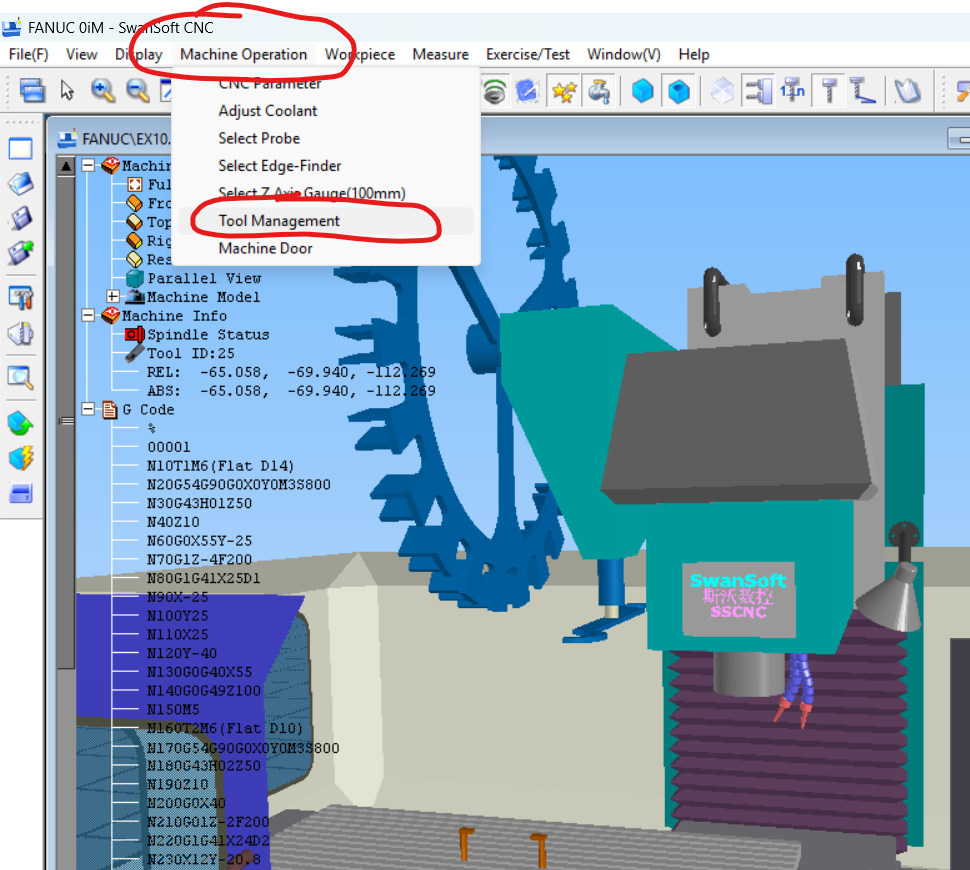Toggle the faded transparent cube toolbar icon
Image resolution: width=970 pixels, height=870 pixels.
click(721, 91)
